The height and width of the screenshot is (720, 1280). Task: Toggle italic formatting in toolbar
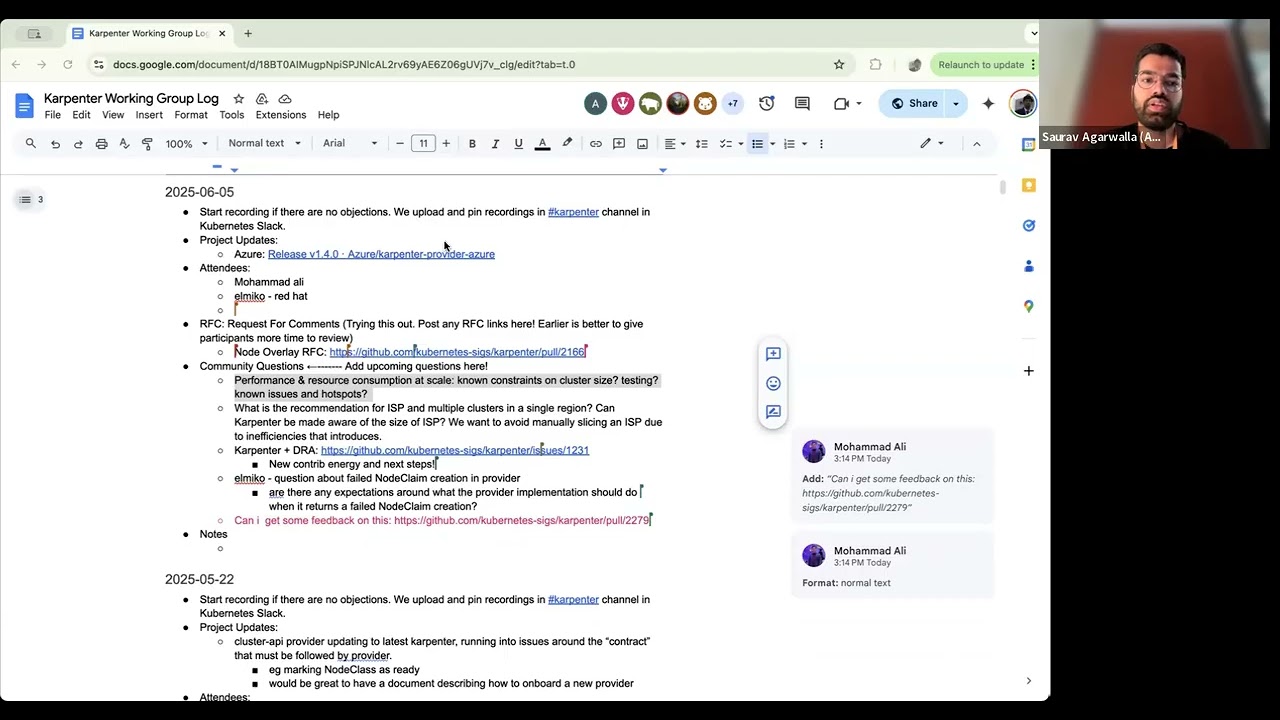(x=495, y=144)
